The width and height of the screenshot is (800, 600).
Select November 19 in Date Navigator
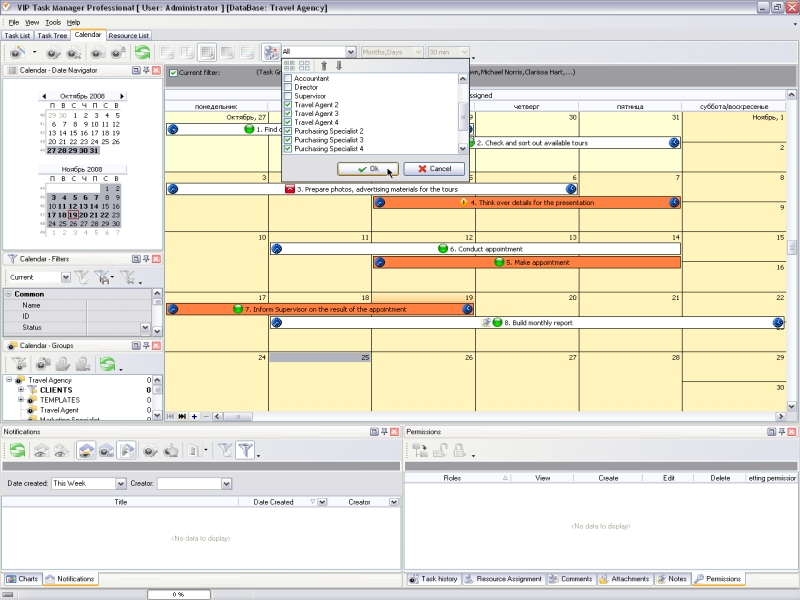tap(73, 215)
